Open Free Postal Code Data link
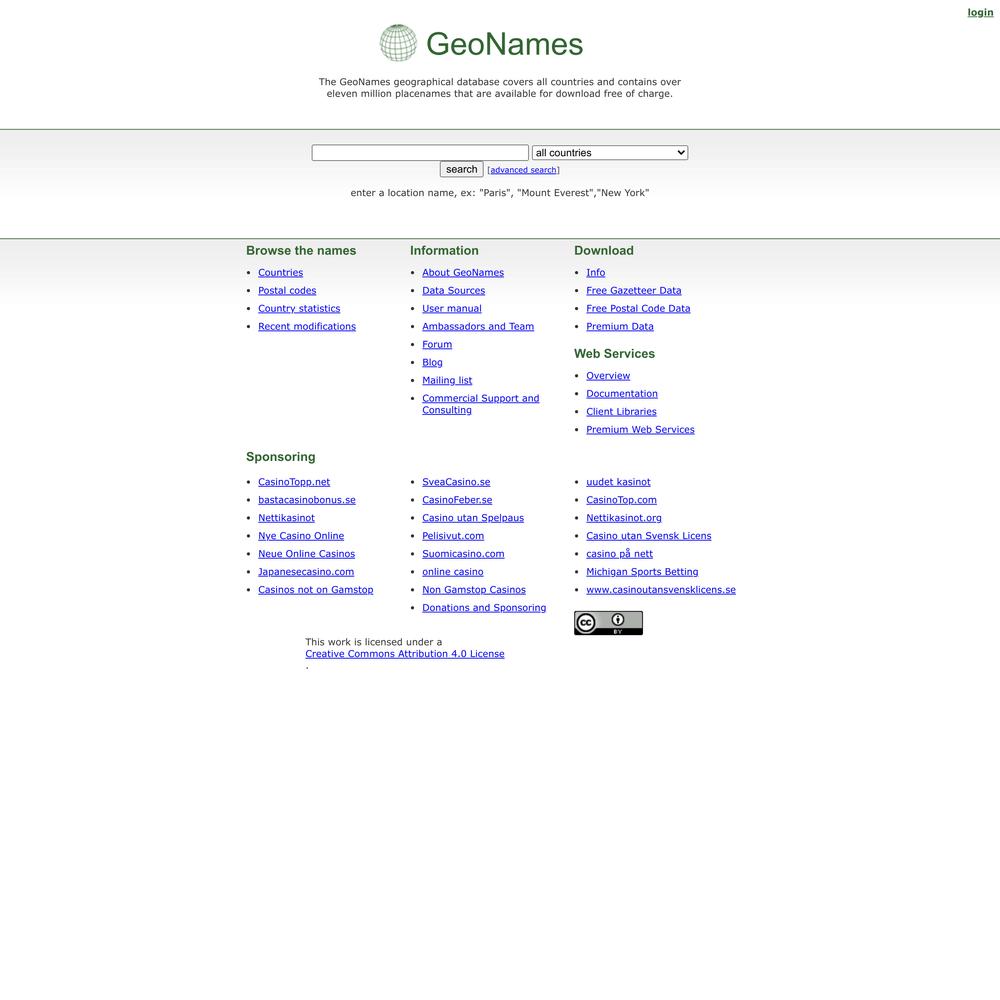1000x1000 pixels. point(638,308)
